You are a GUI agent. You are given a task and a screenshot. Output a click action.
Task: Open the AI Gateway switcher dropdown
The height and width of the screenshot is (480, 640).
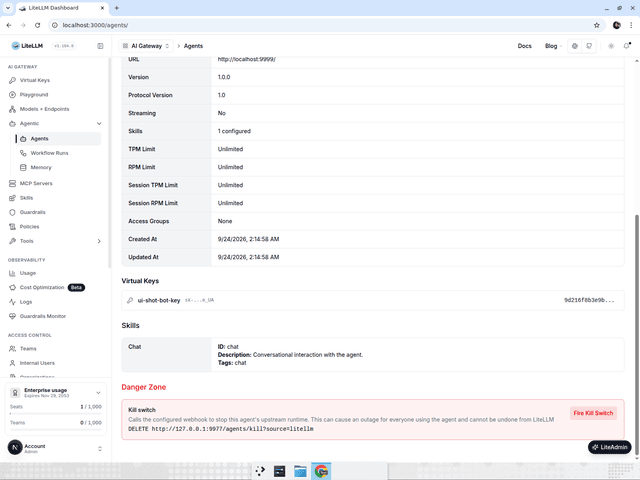point(146,46)
